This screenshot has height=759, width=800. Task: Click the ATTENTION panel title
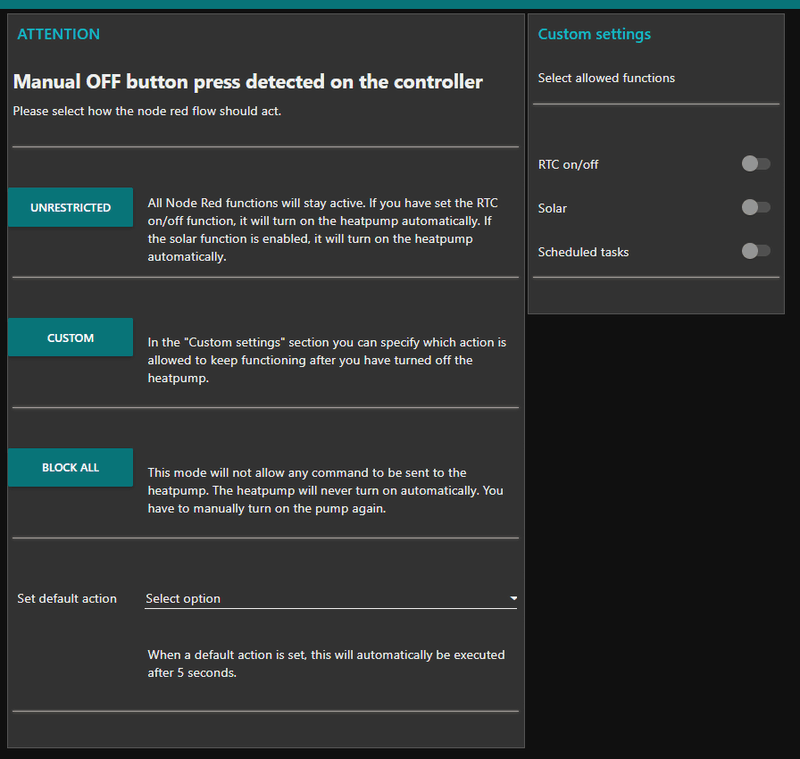click(59, 34)
